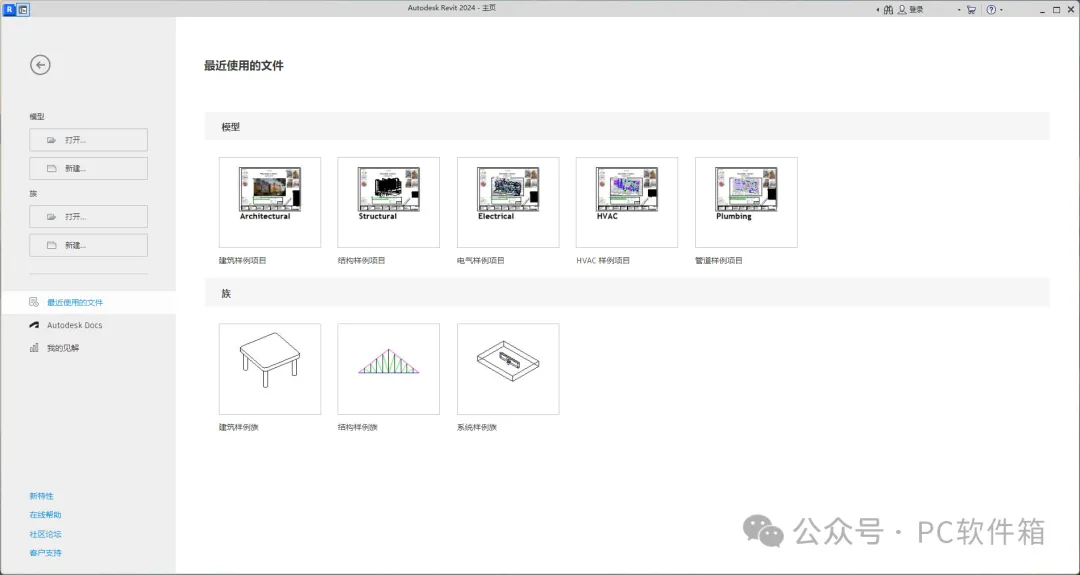Expand the InfoCenter search arrow near binoculars
This screenshot has height=575, width=1080.
coord(878,10)
